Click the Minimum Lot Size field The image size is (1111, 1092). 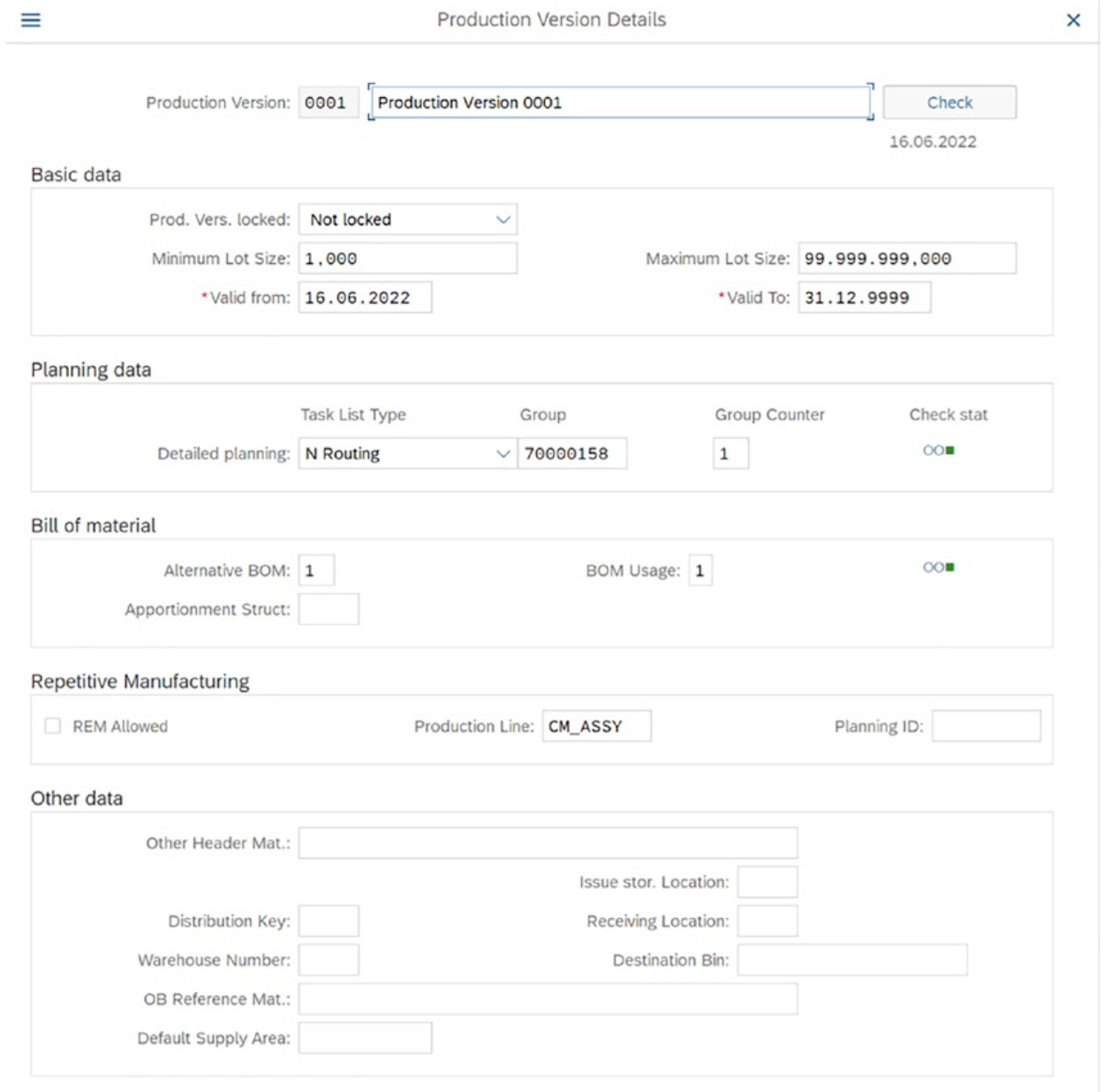pyautogui.click(x=406, y=258)
